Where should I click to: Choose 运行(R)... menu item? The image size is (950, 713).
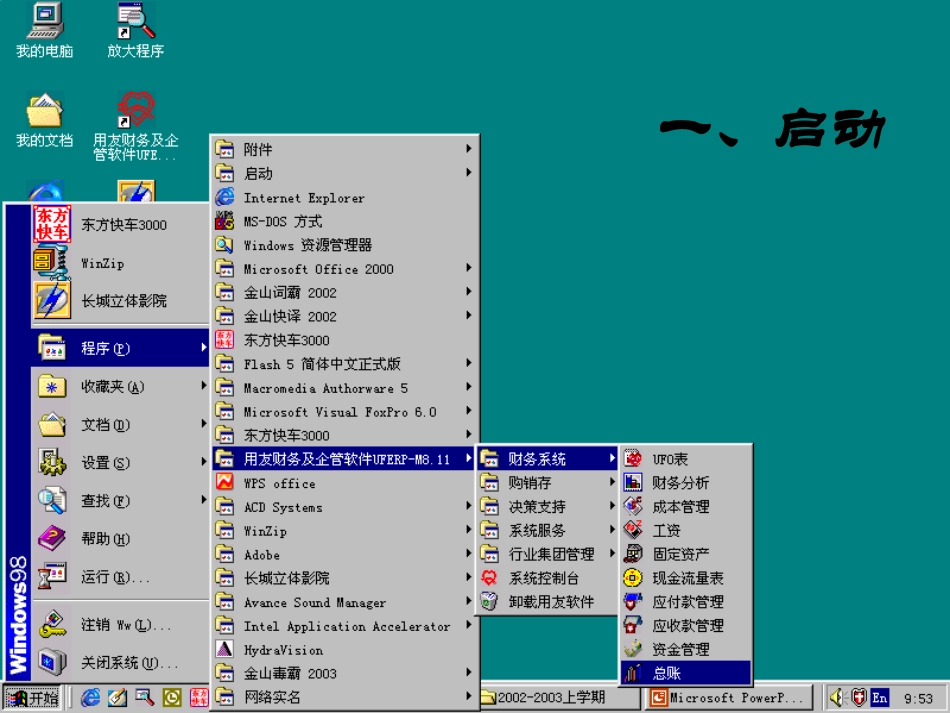pos(120,577)
